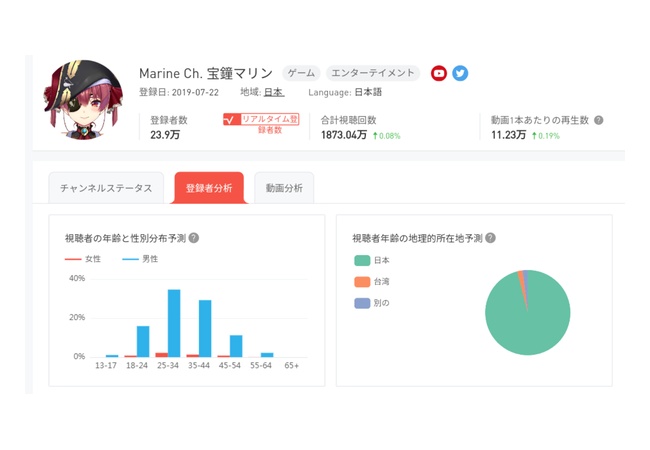Click the 20% y-axis label

pos(77,317)
